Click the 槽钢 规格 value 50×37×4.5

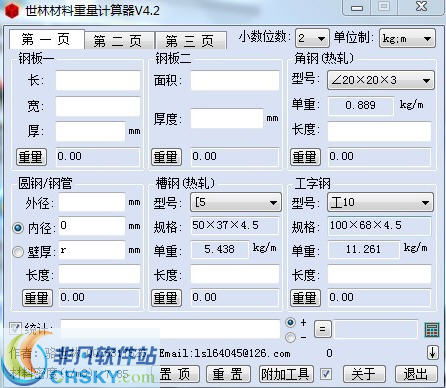pos(235,226)
